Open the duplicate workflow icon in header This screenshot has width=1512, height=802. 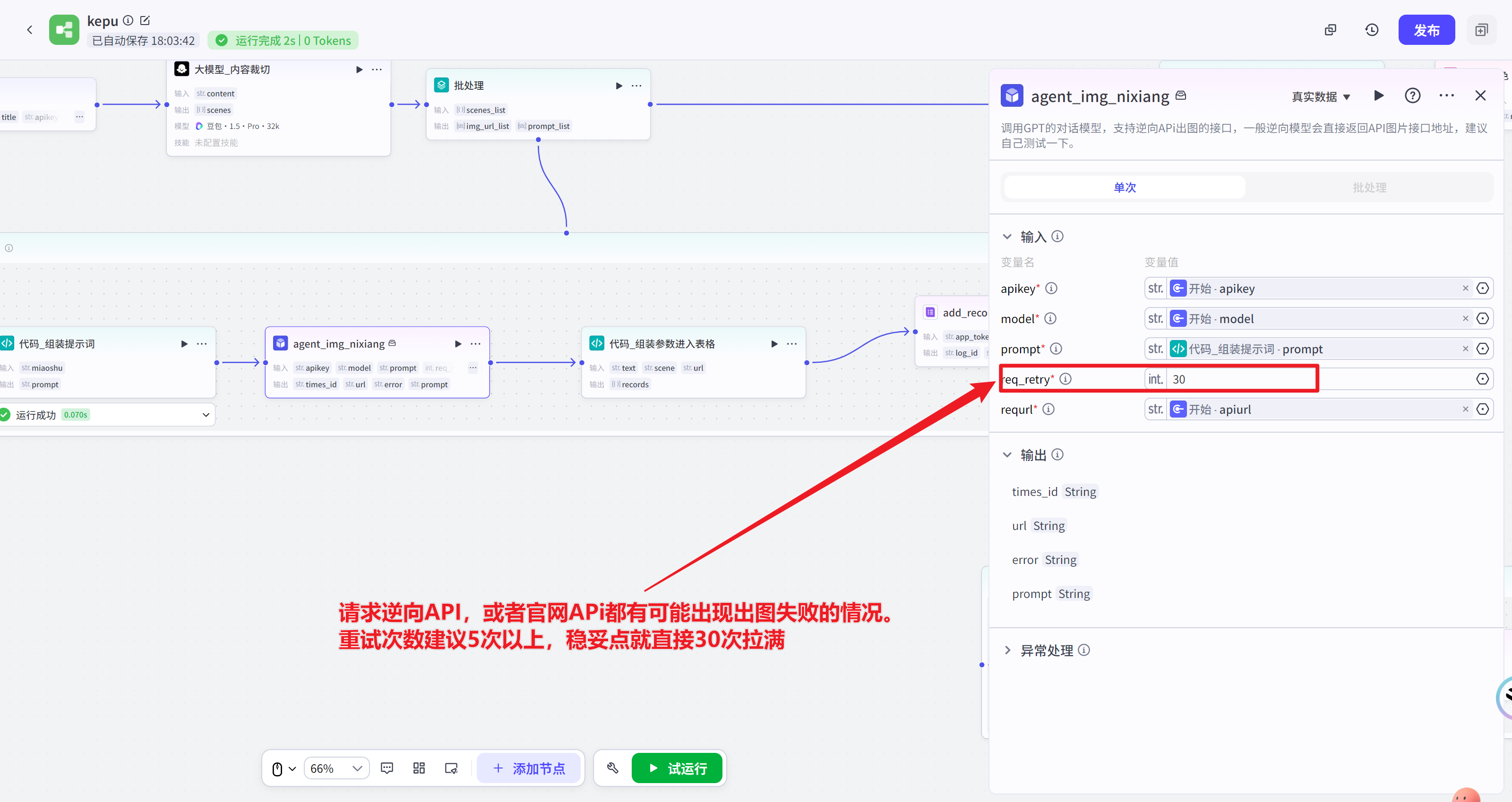pos(1331,30)
